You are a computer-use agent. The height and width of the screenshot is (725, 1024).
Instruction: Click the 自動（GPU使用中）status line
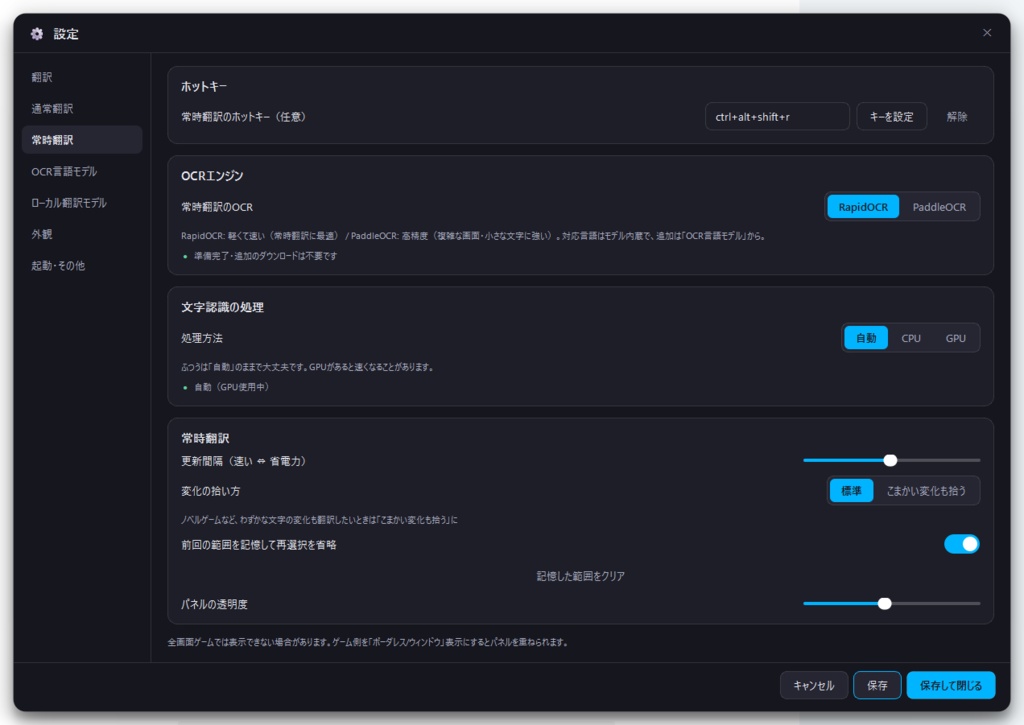pos(231,387)
